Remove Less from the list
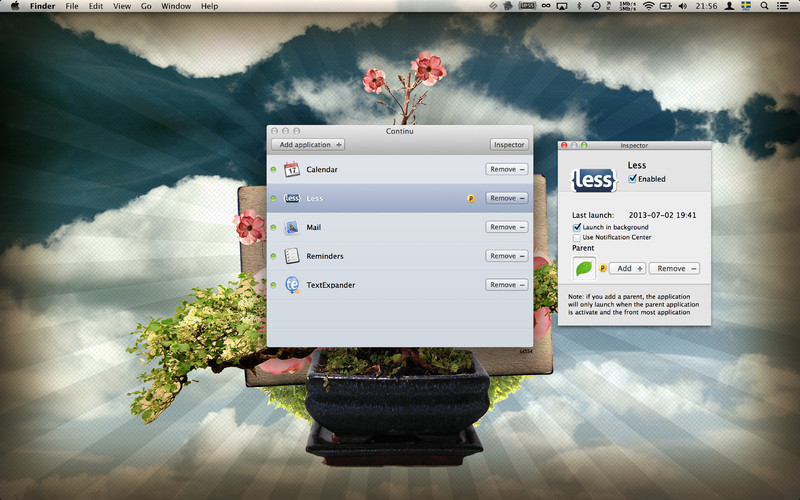Screen dimensions: 800x500 coord(507,198)
